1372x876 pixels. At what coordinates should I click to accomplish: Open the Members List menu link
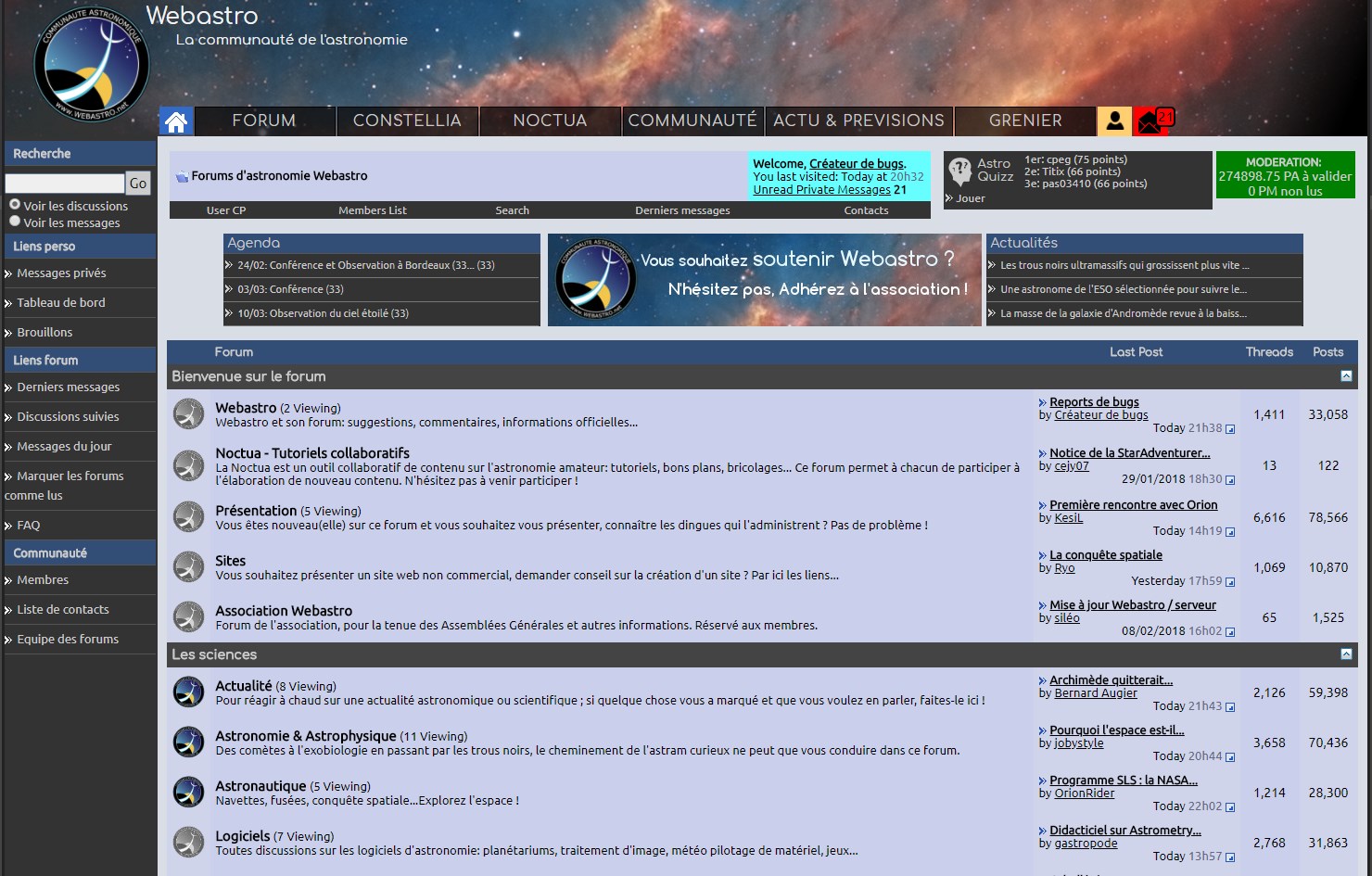point(373,210)
